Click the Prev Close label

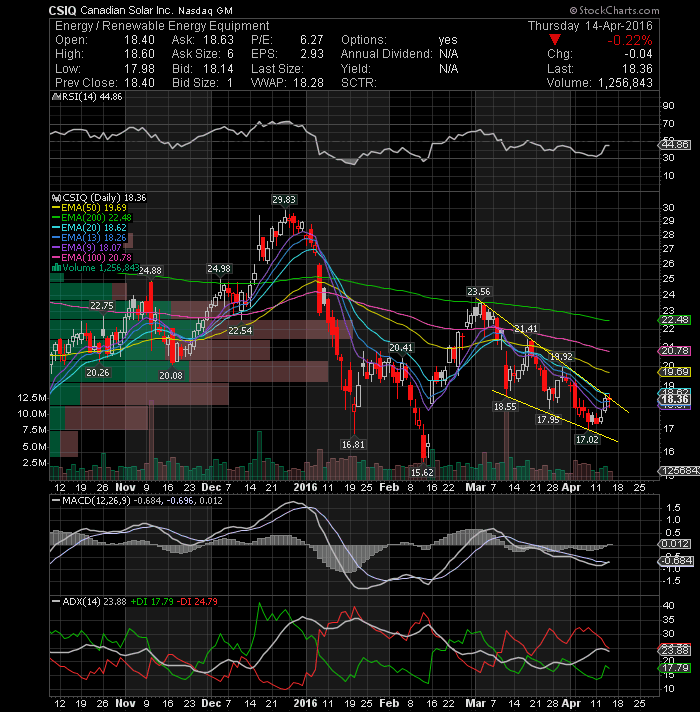86,83
